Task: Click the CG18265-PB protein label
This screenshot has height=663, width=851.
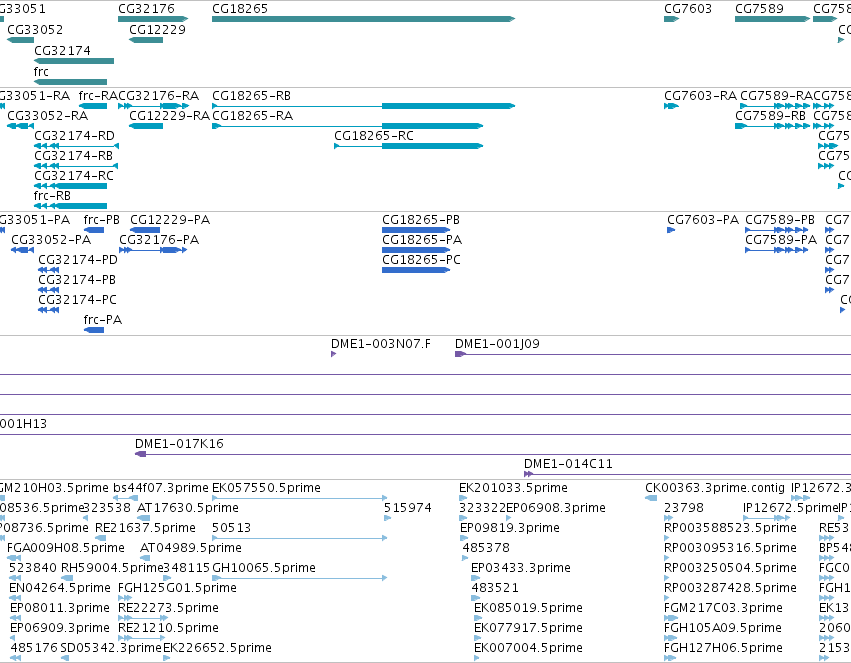Action: (x=421, y=220)
